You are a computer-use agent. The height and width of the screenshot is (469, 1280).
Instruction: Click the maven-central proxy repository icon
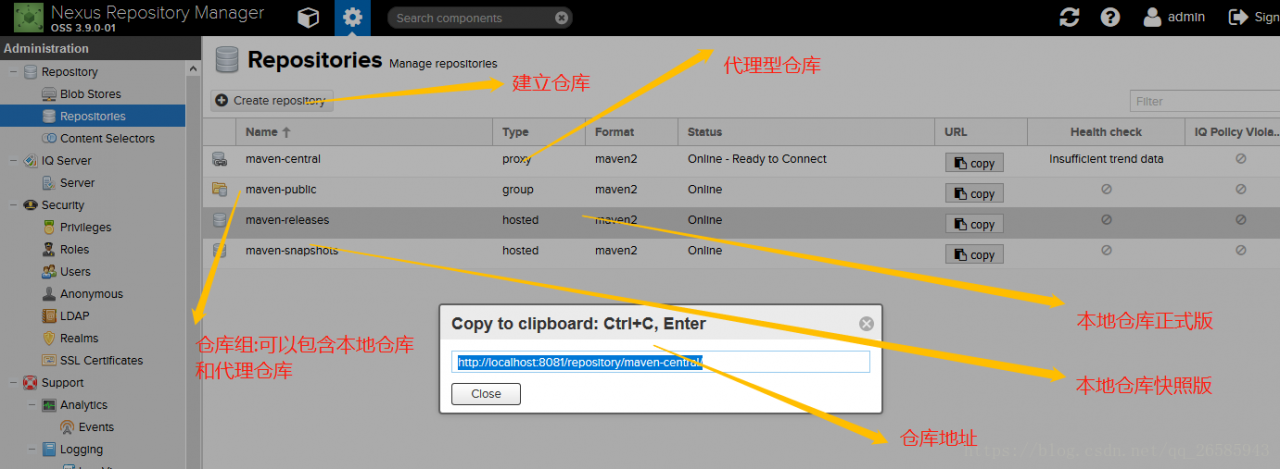pyautogui.click(x=219, y=159)
